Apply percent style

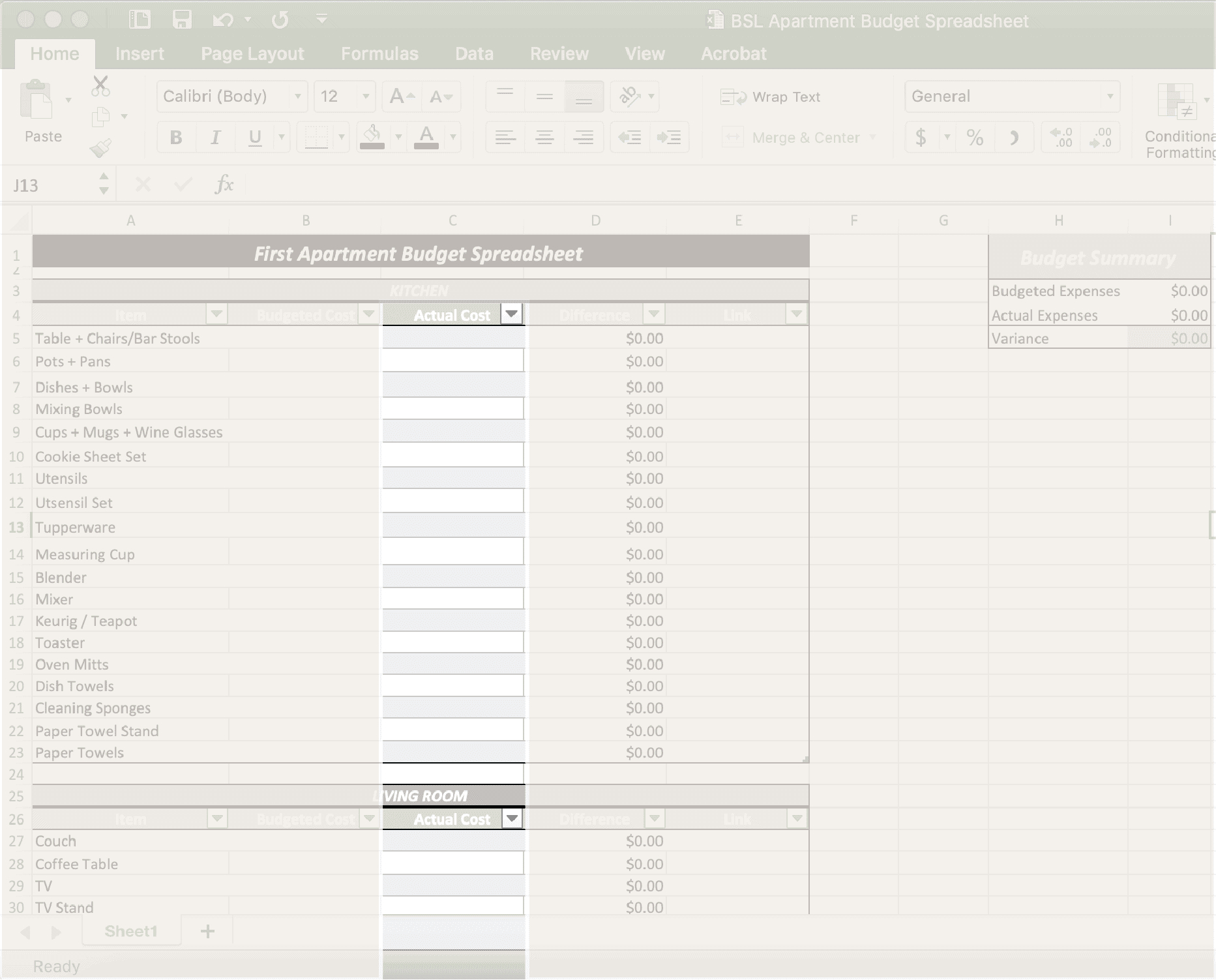pos(975,138)
